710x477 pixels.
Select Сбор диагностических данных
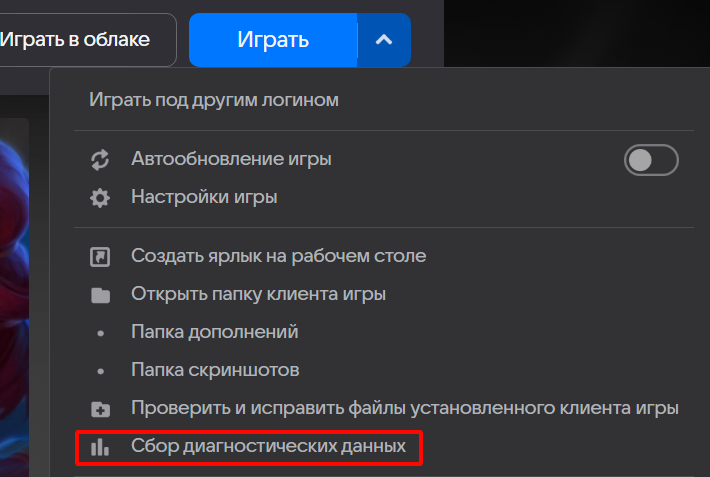tap(268, 446)
